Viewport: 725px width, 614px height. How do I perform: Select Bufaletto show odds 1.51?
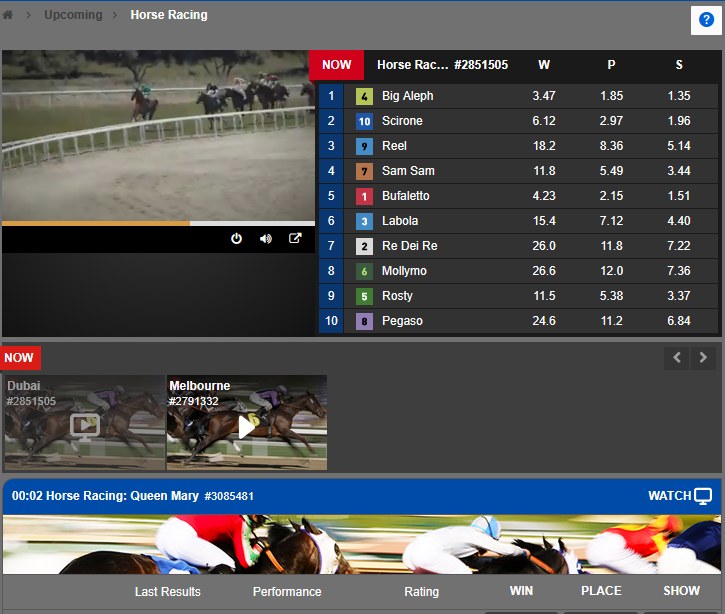679,196
